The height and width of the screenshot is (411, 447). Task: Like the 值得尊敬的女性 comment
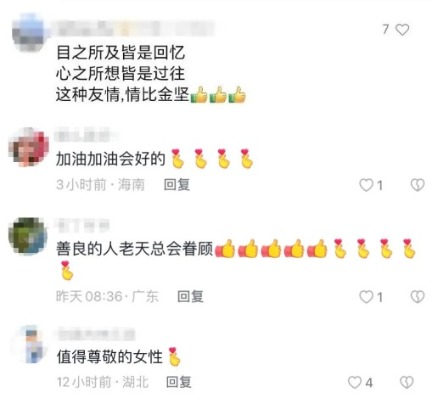(355, 382)
